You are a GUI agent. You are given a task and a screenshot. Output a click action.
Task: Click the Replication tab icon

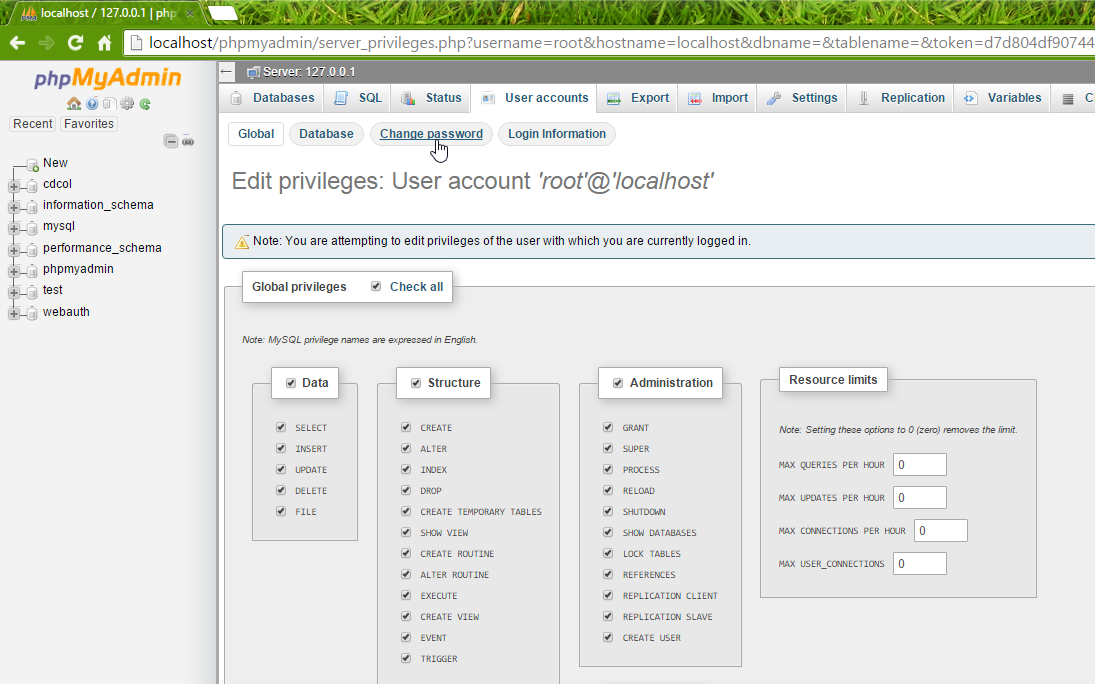[x=864, y=99]
